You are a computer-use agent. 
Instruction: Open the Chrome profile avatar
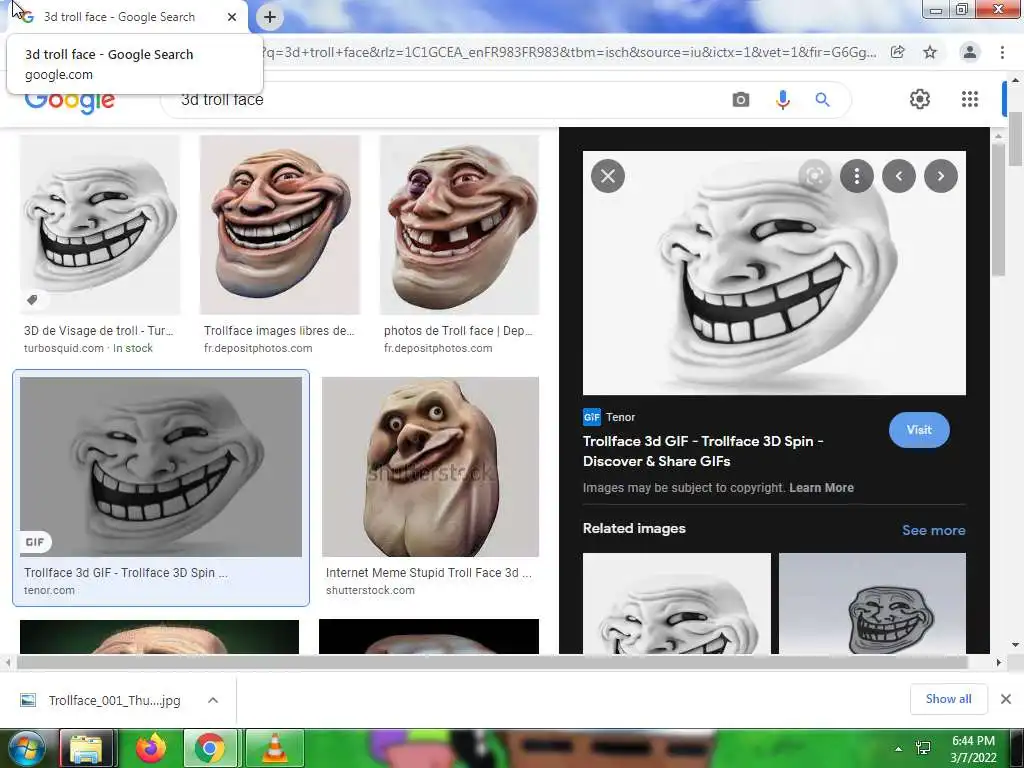click(x=970, y=52)
